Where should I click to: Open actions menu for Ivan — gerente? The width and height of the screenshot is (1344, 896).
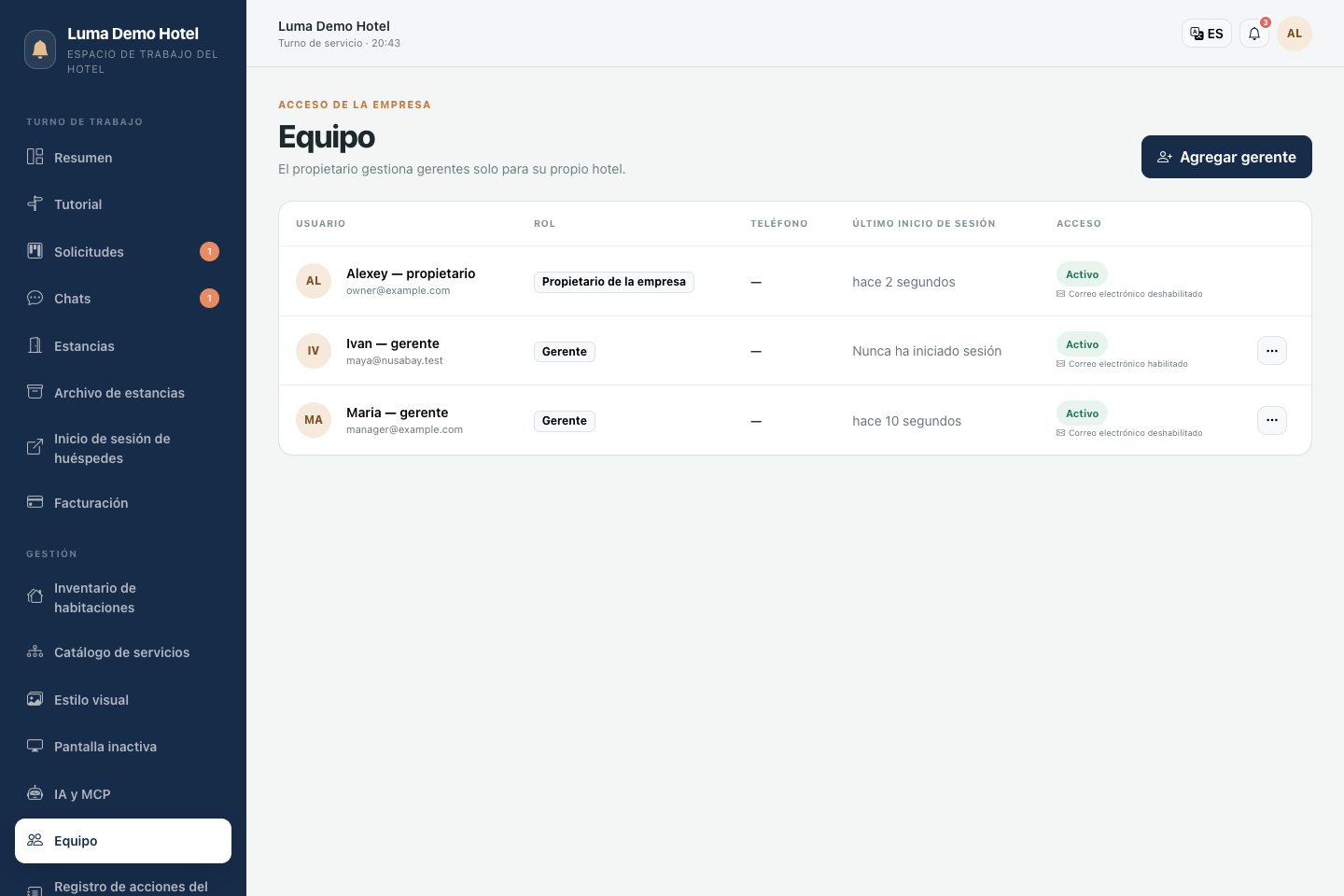(x=1272, y=351)
